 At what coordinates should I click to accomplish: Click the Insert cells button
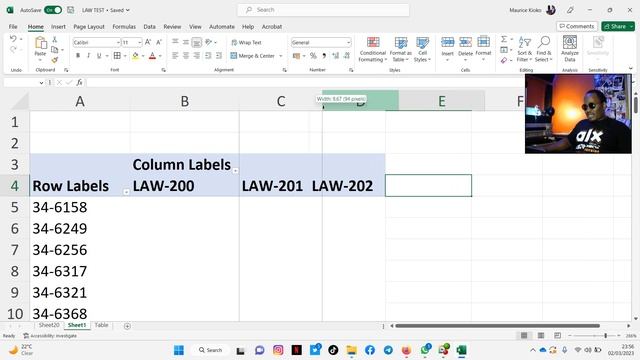[x=447, y=49]
